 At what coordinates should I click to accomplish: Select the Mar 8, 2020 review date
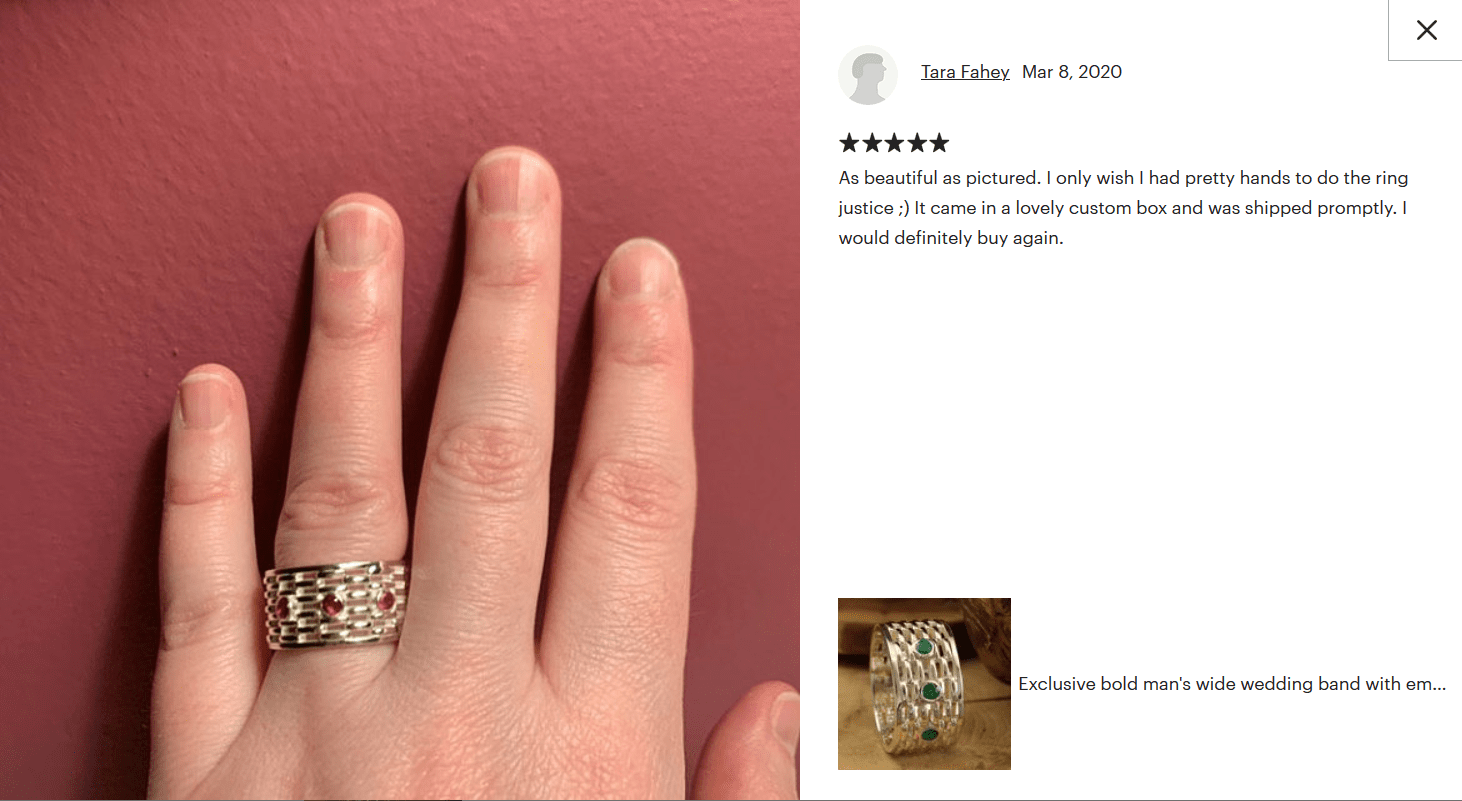(1072, 72)
